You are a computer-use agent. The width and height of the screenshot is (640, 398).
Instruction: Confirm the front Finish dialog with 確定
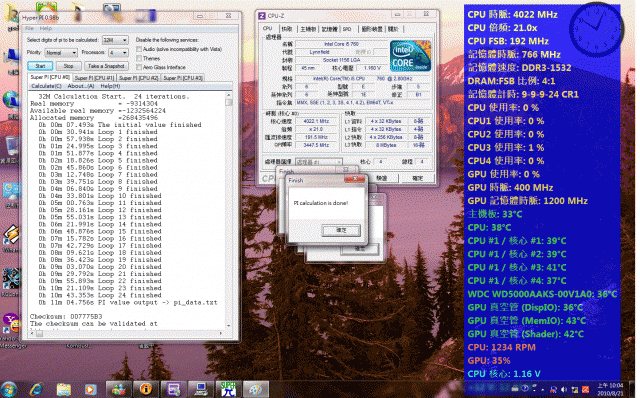tap(341, 230)
